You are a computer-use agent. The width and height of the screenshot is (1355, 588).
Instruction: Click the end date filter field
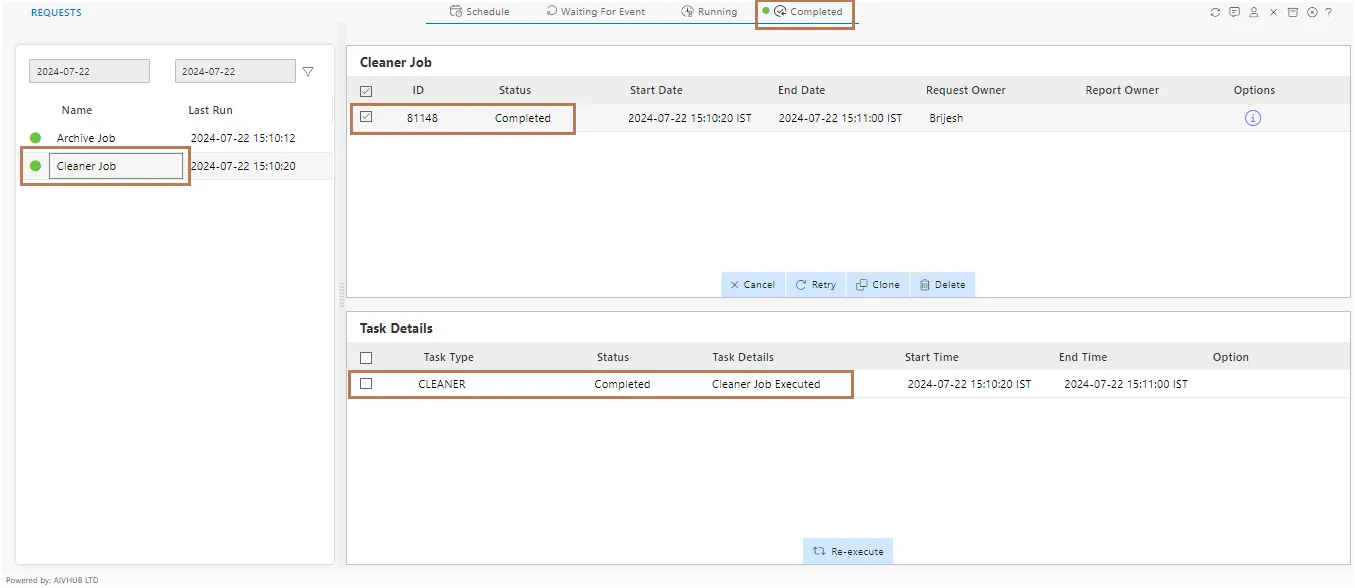tap(235, 72)
